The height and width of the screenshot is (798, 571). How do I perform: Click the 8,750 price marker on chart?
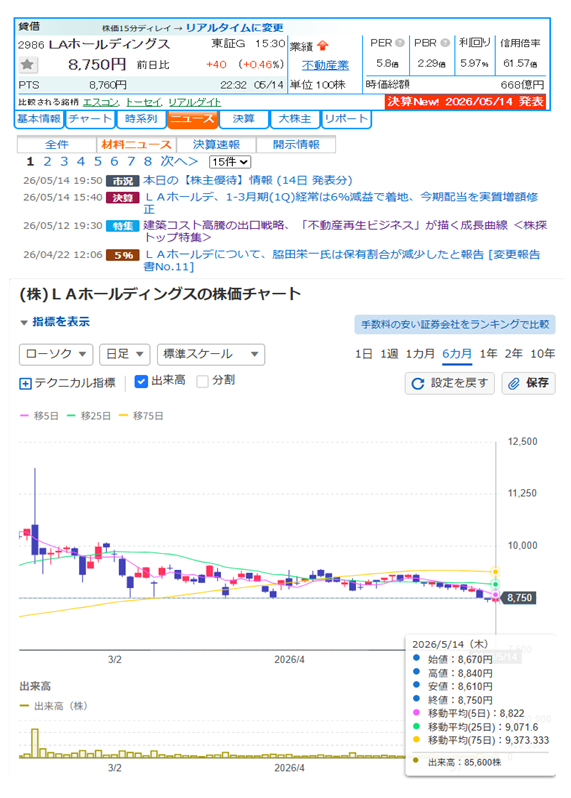click(x=519, y=598)
